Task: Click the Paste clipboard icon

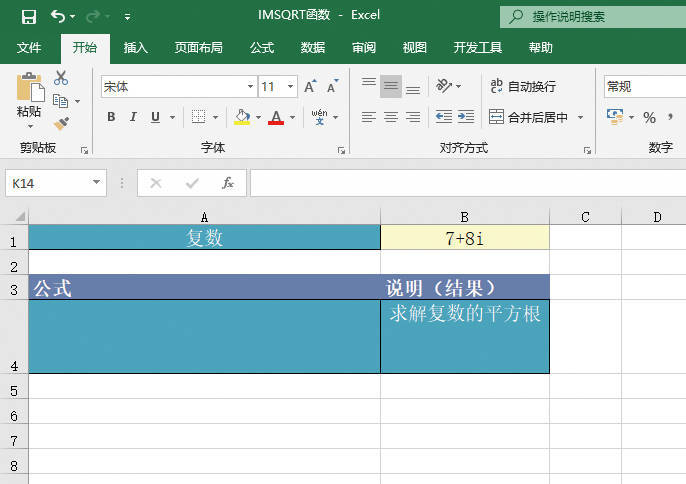Action: point(29,92)
